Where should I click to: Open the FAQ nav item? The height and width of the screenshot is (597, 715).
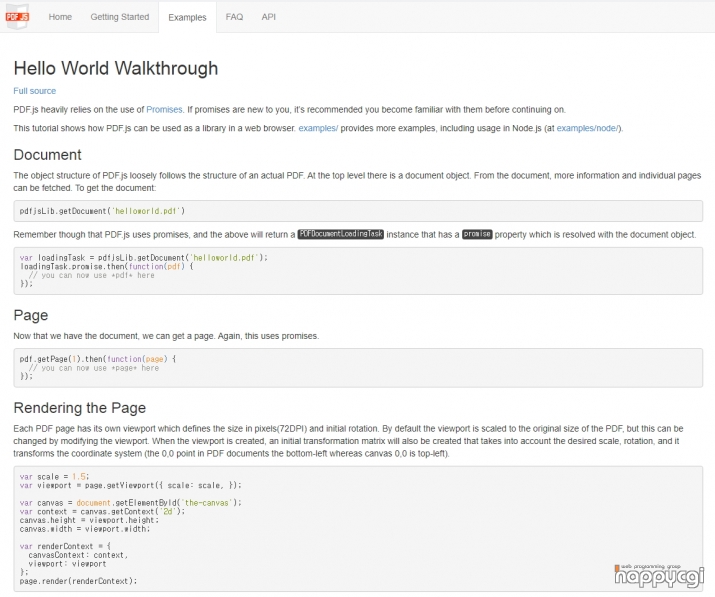pos(234,17)
